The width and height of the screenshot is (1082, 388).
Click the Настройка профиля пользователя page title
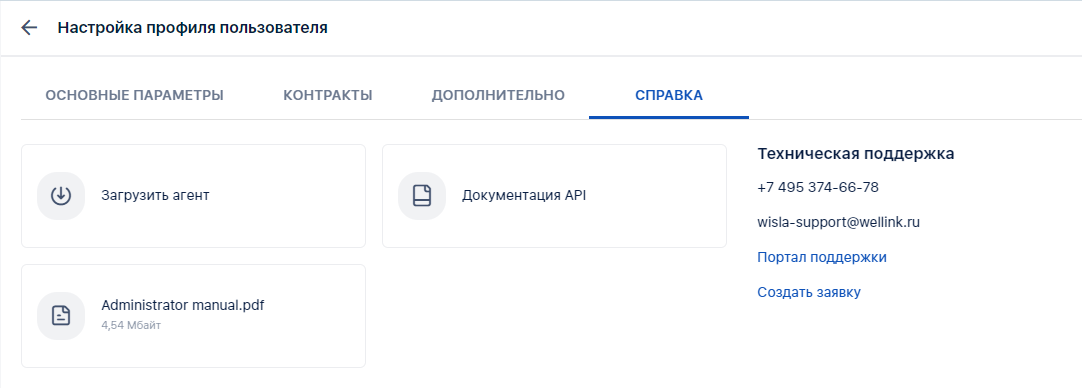pyautogui.click(x=193, y=28)
